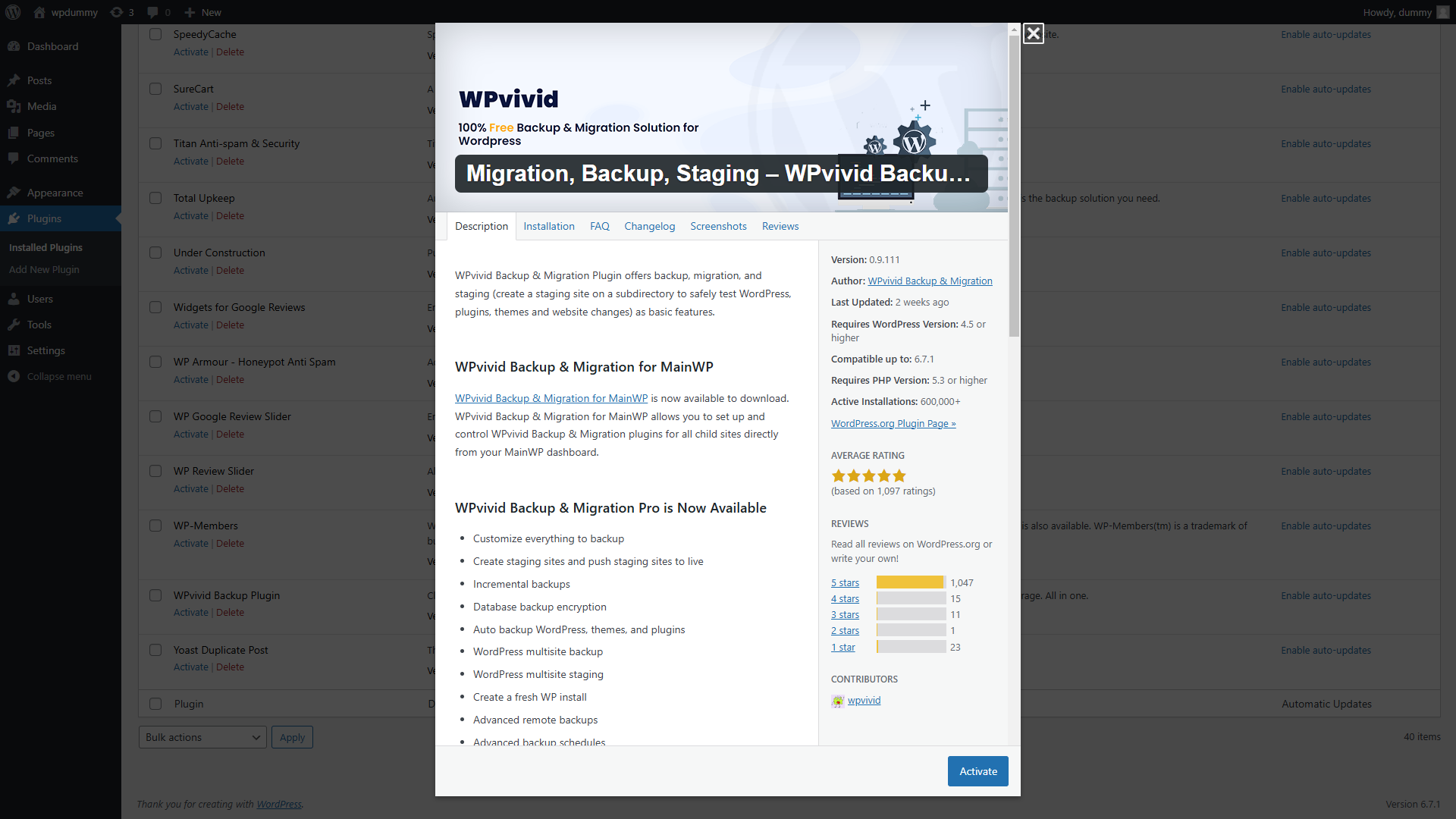Click the modal vertical scrollbar thumb

coord(1014,186)
